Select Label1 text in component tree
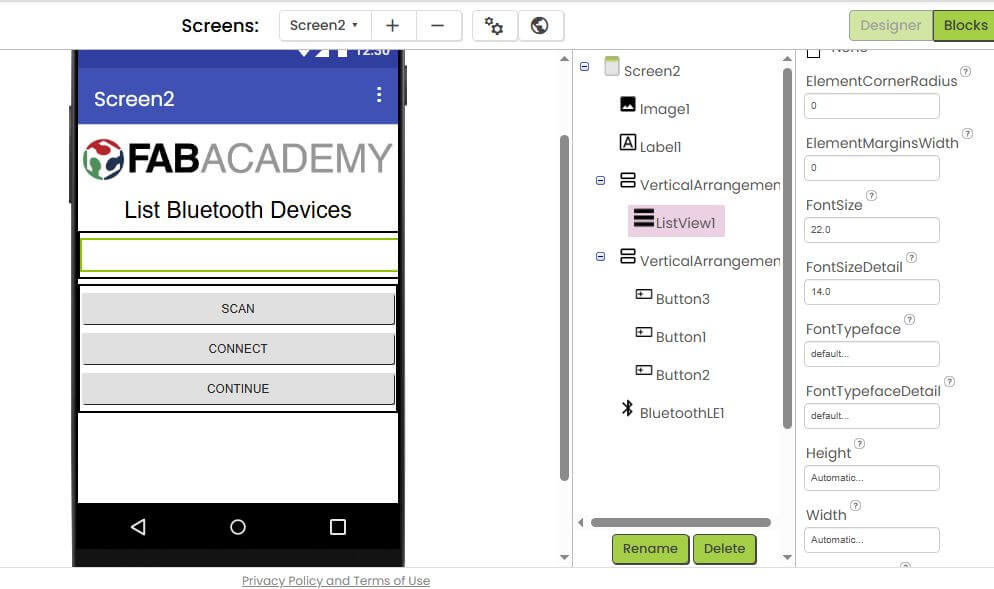This screenshot has height=589, width=994. pos(660,147)
